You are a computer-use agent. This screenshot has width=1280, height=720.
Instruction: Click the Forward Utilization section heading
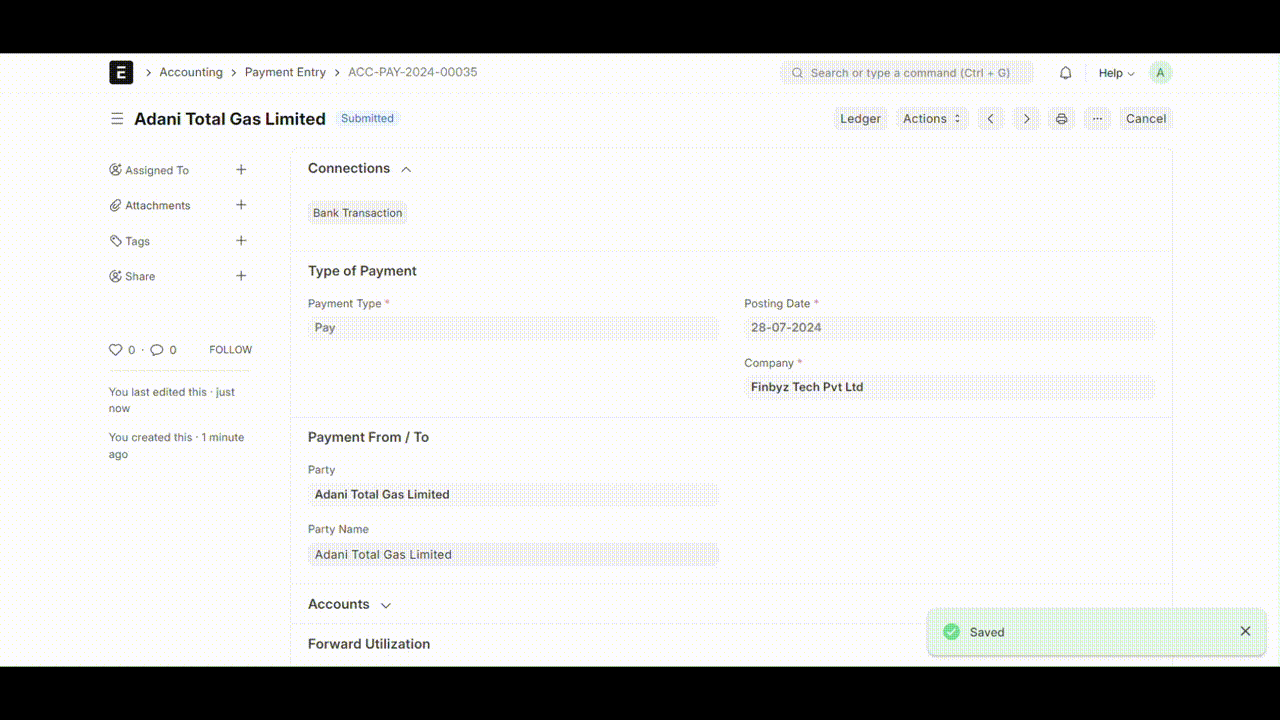click(x=369, y=644)
